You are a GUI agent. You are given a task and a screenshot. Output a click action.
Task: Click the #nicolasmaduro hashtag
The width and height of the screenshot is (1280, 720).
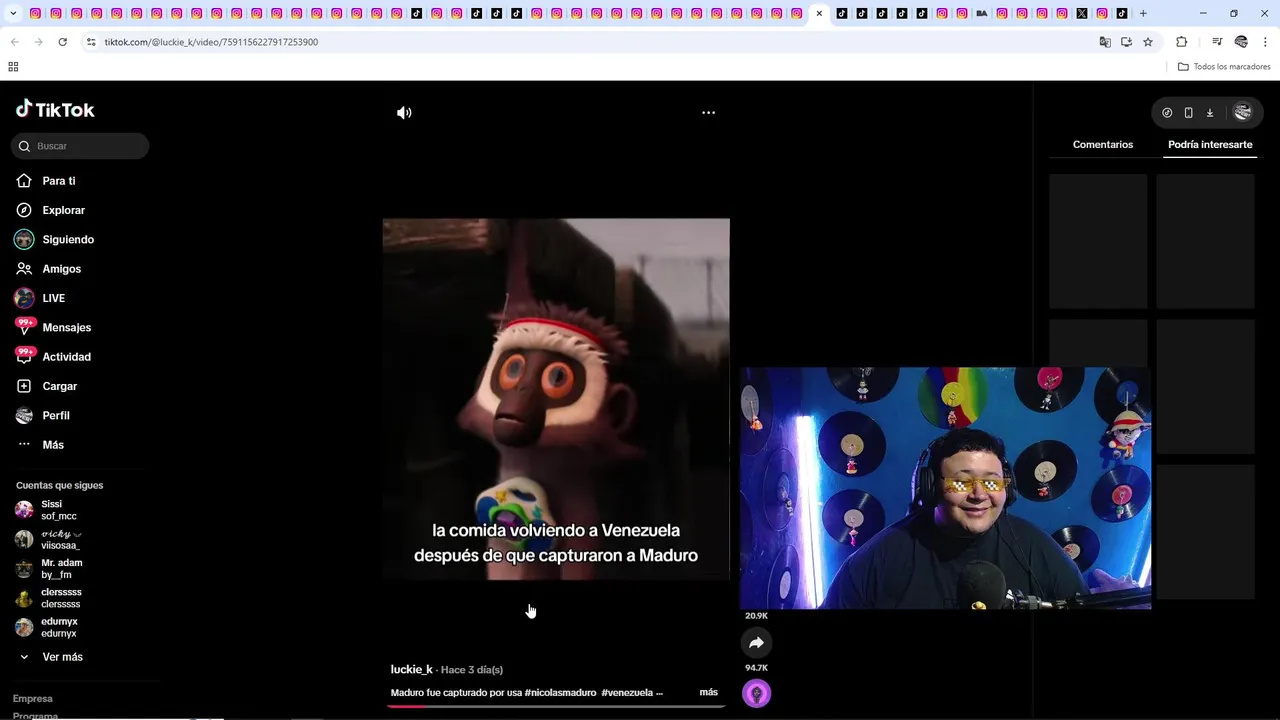(x=560, y=693)
